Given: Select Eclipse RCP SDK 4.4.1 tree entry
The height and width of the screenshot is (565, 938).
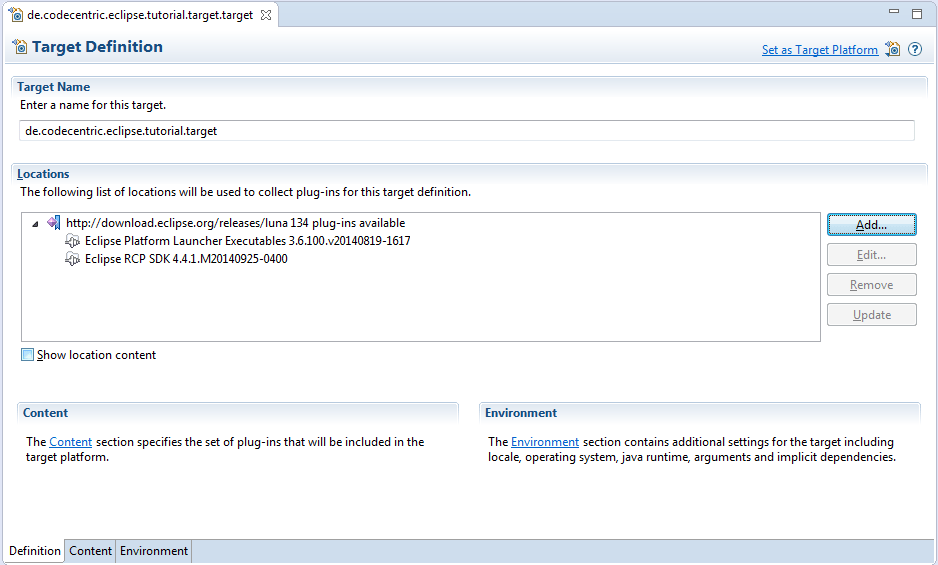Looking at the screenshot, I should point(186,259).
